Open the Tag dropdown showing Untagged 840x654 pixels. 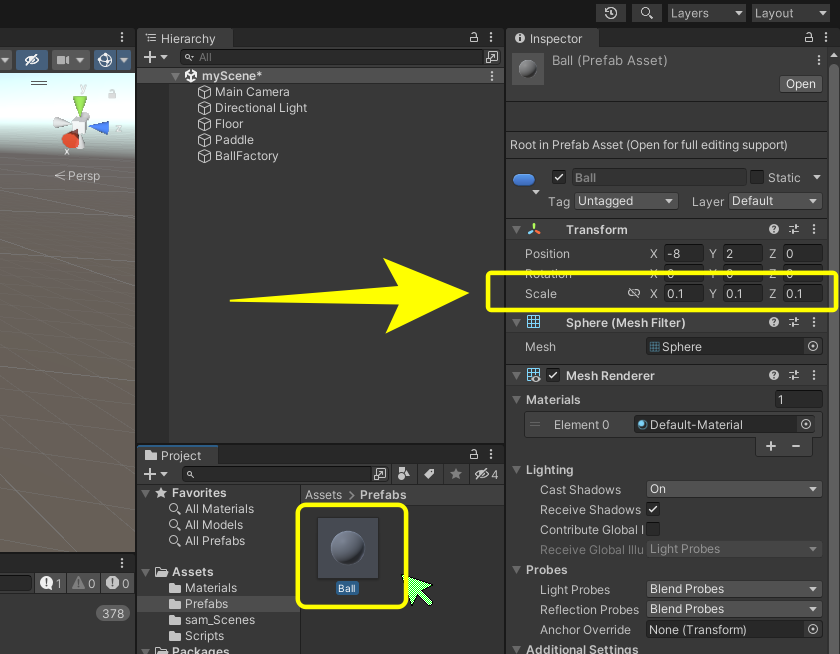tap(626, 201)
